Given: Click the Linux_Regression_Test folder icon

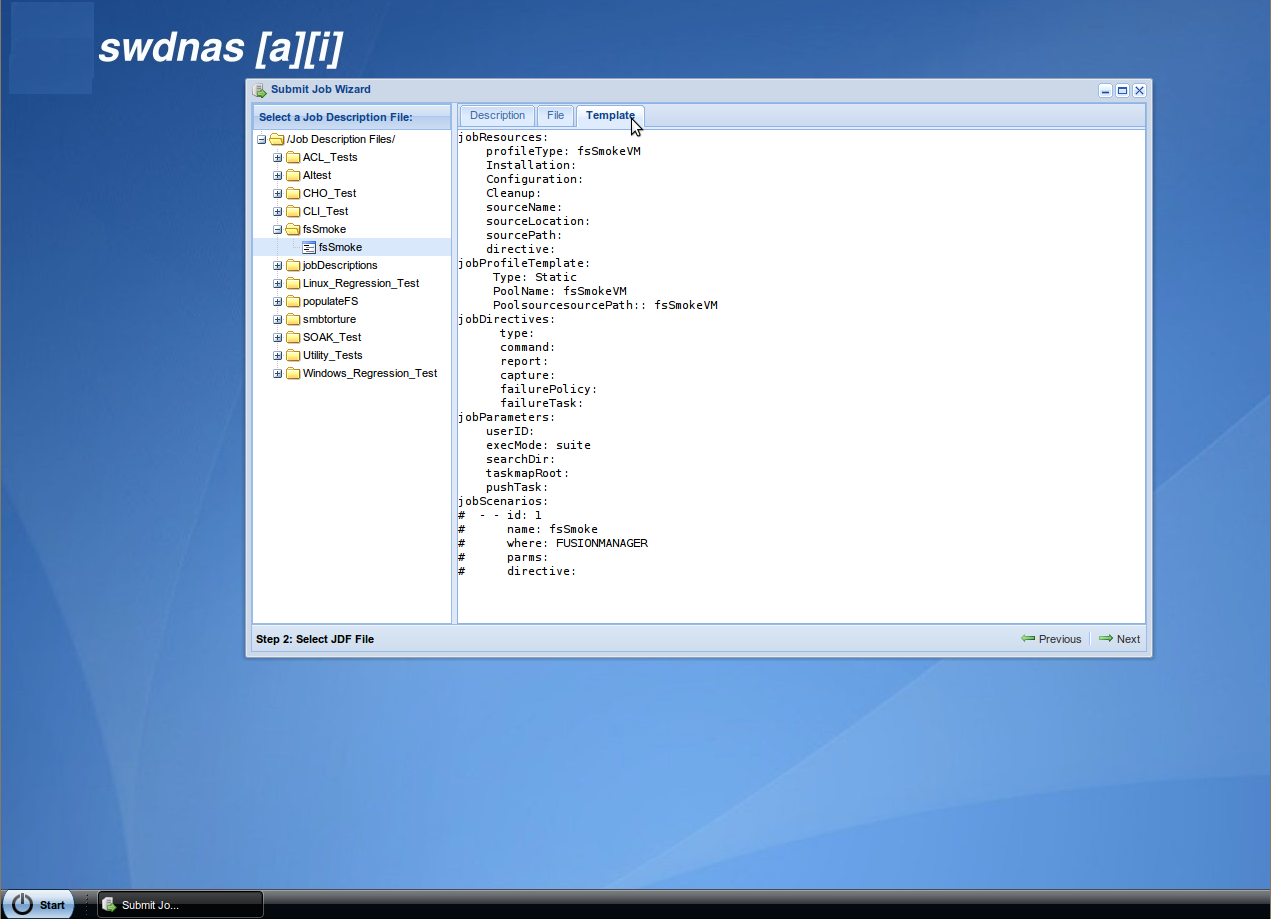Looking at the screenshot, I should tap(293, 283).
